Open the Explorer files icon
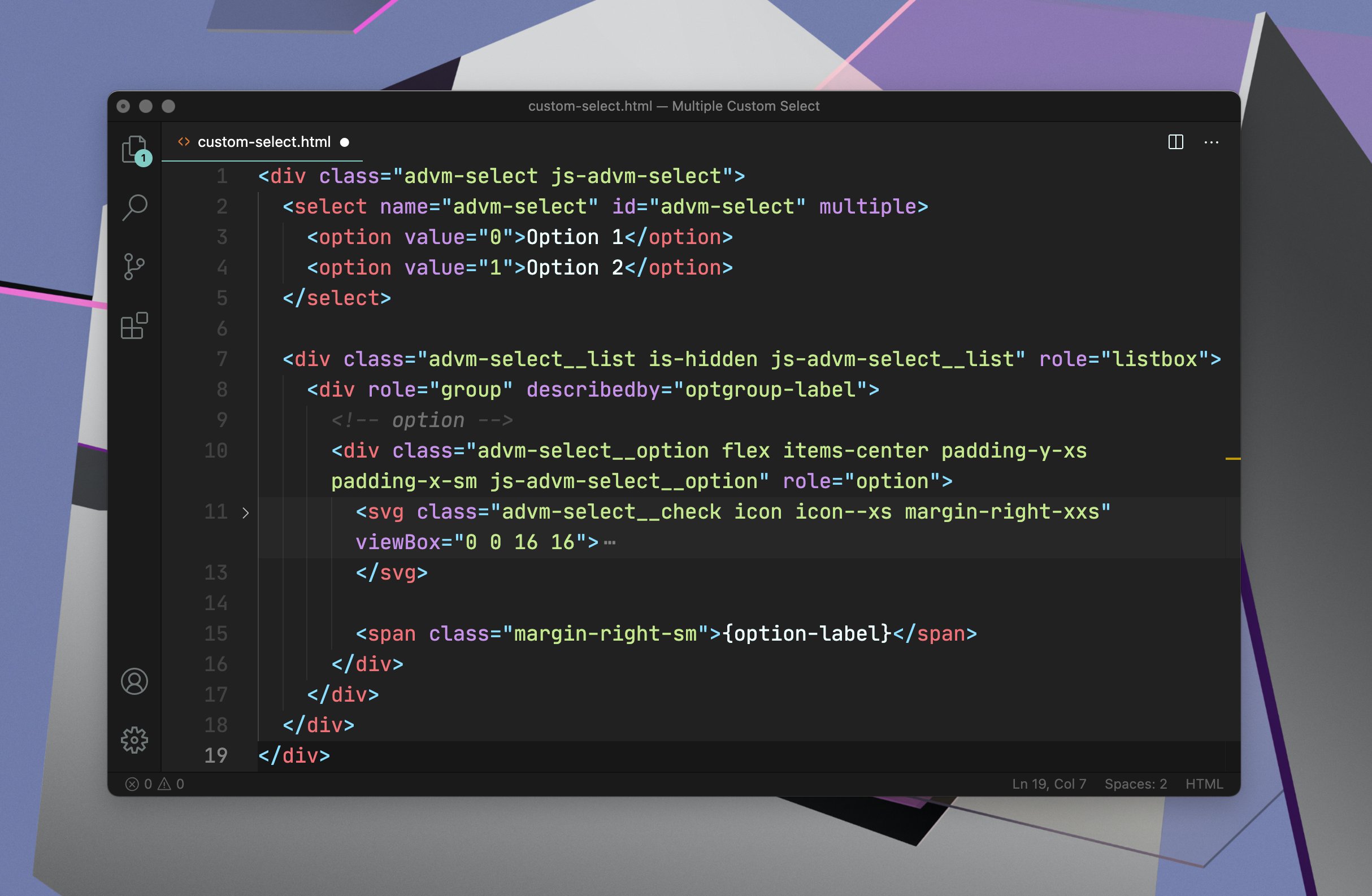 (x=134, y=149)
